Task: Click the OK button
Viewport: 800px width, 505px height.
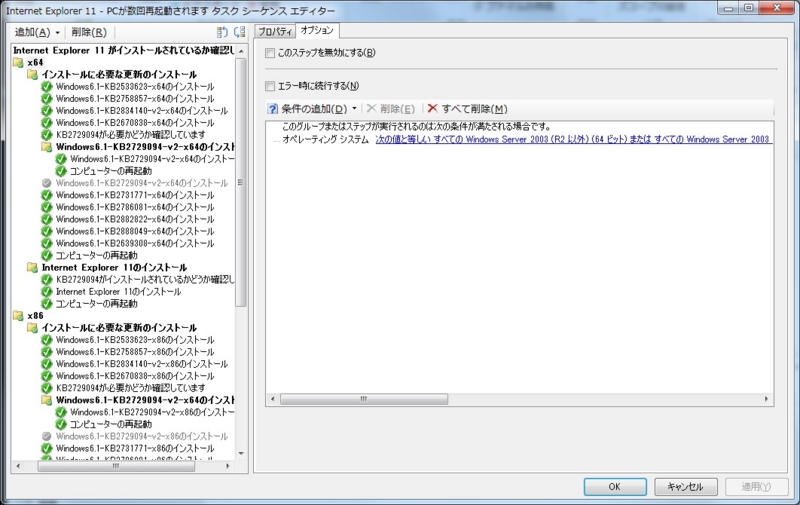Action: [615, 487]
